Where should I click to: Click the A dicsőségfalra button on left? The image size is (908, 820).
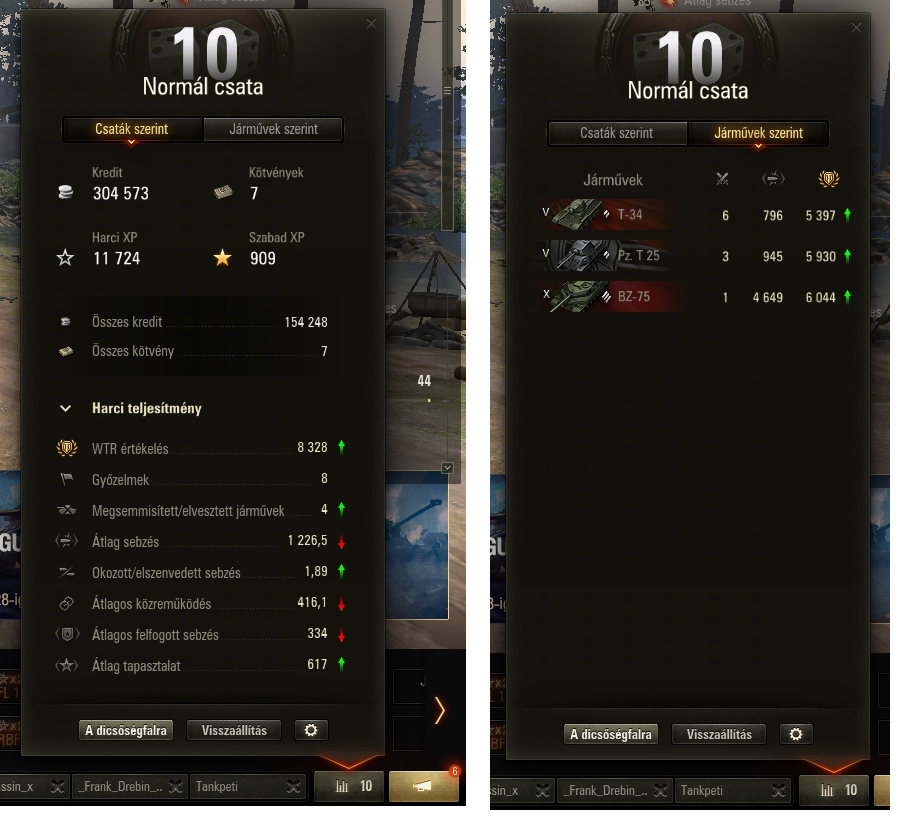coord(126,730)
